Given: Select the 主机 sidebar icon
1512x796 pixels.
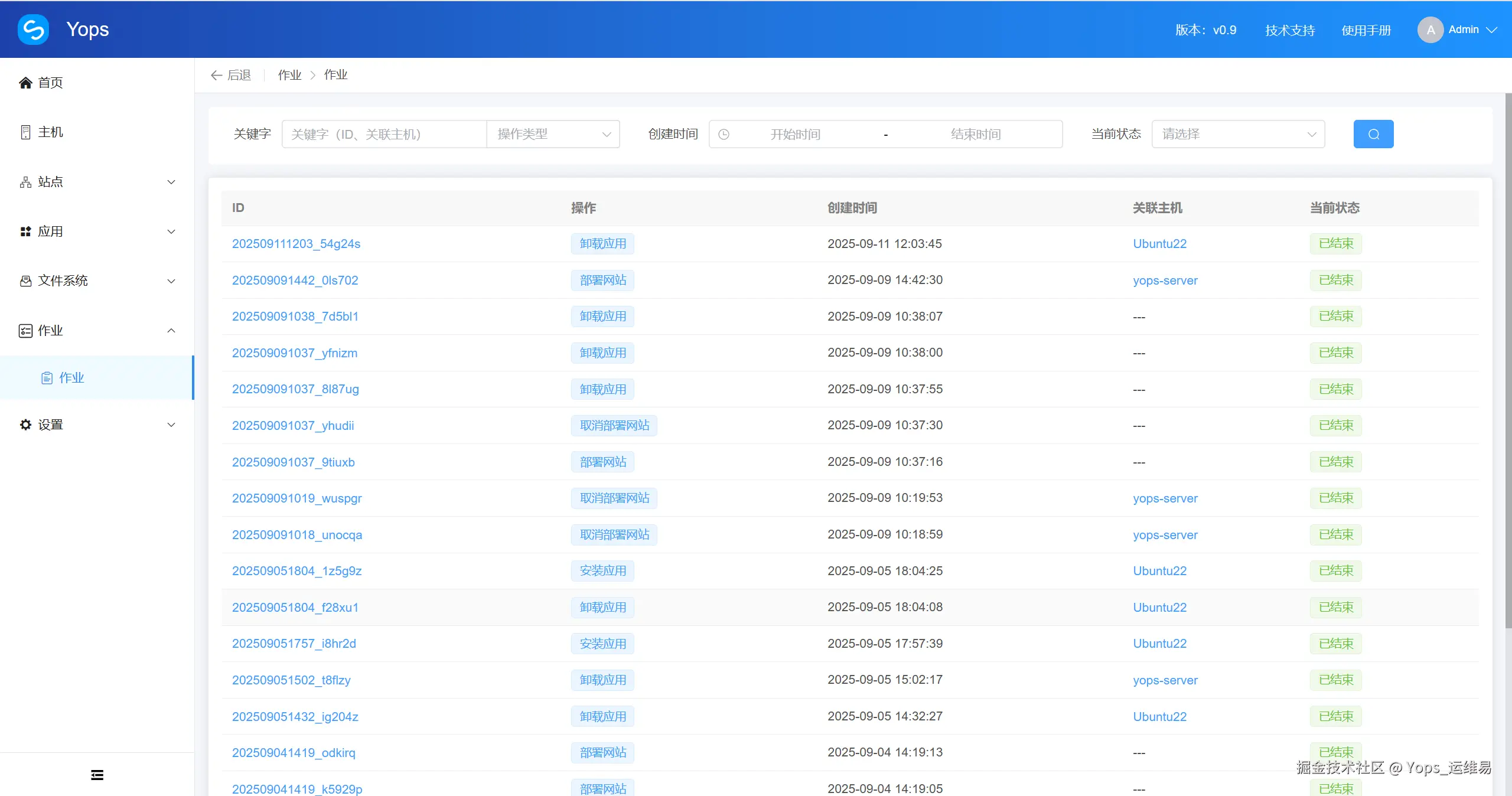Looking at the screenshot, I should click(25, 132).
